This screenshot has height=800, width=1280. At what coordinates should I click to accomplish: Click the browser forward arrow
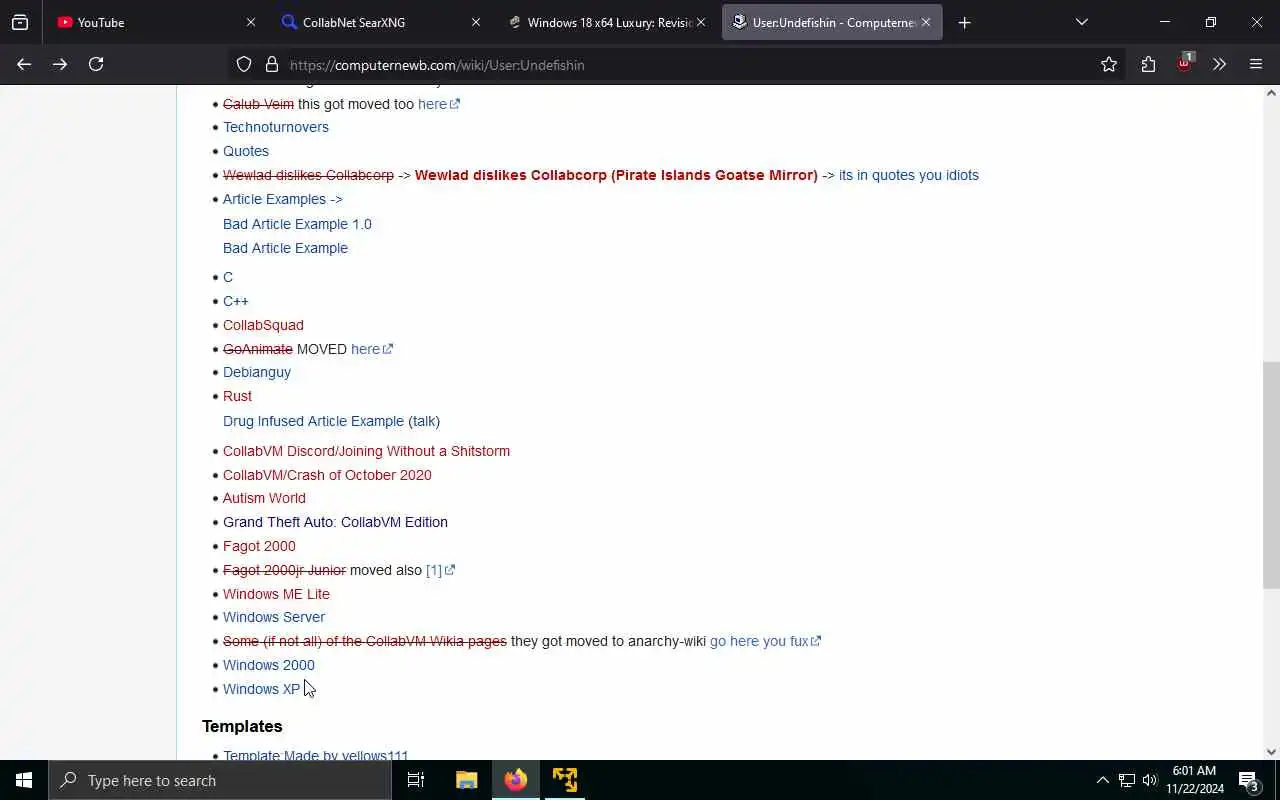60,64
